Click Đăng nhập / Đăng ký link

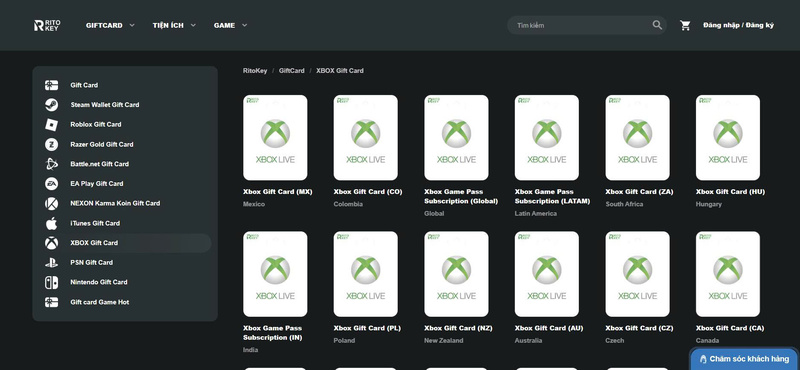coord(738,25)
